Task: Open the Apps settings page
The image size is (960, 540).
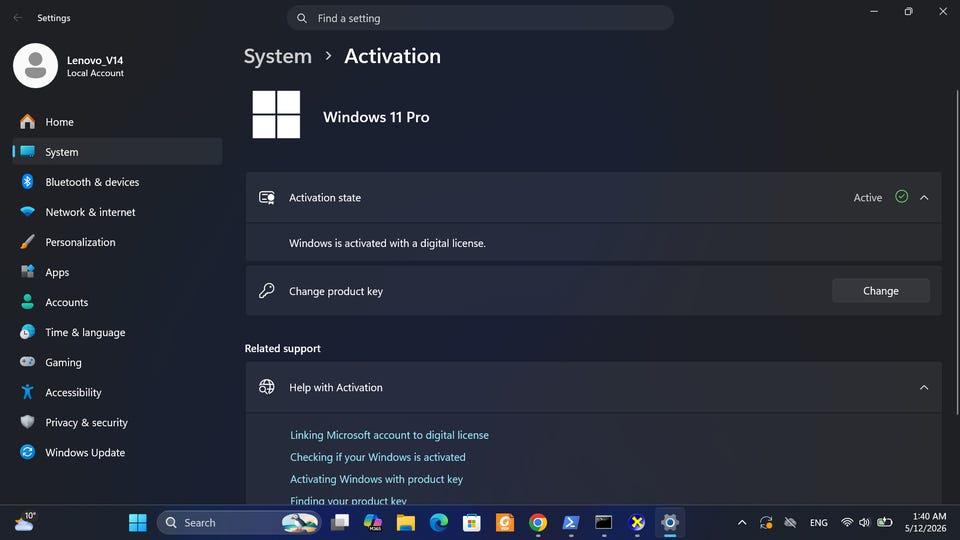Action: [117, 272]
